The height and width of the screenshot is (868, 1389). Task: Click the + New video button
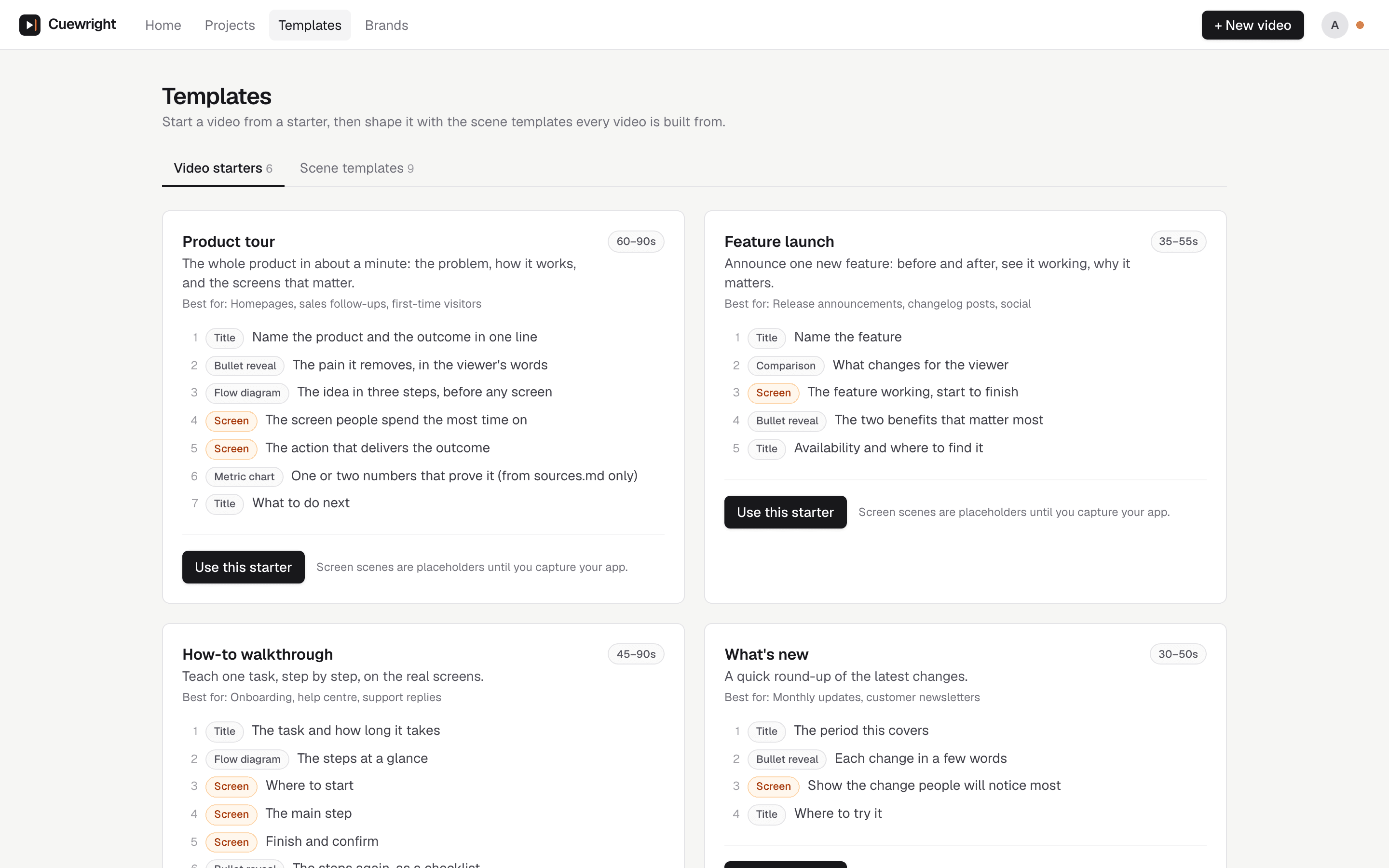(1253, 25)
